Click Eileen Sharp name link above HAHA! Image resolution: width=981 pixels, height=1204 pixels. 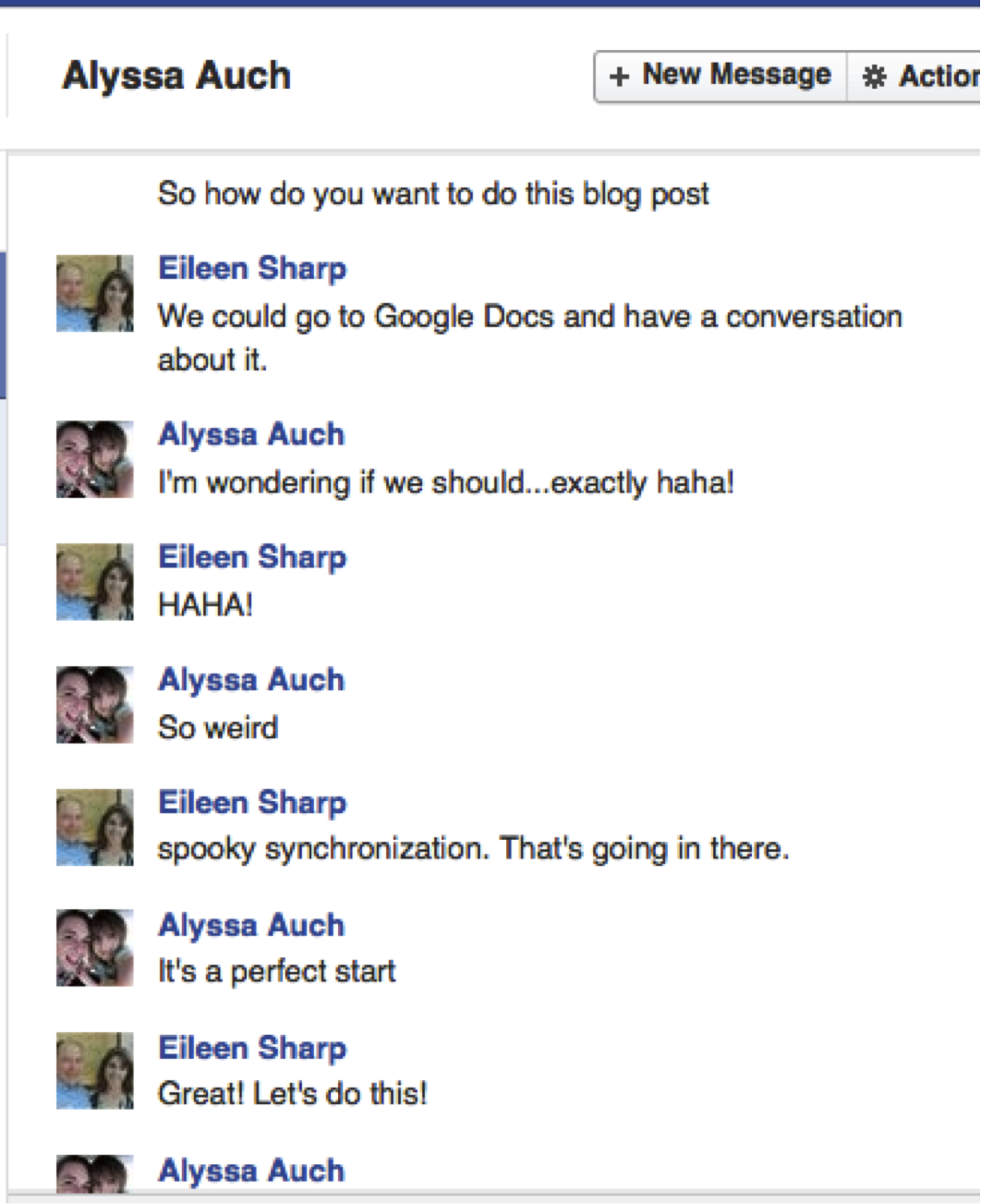pyautogui.click(x=252, y=558)
